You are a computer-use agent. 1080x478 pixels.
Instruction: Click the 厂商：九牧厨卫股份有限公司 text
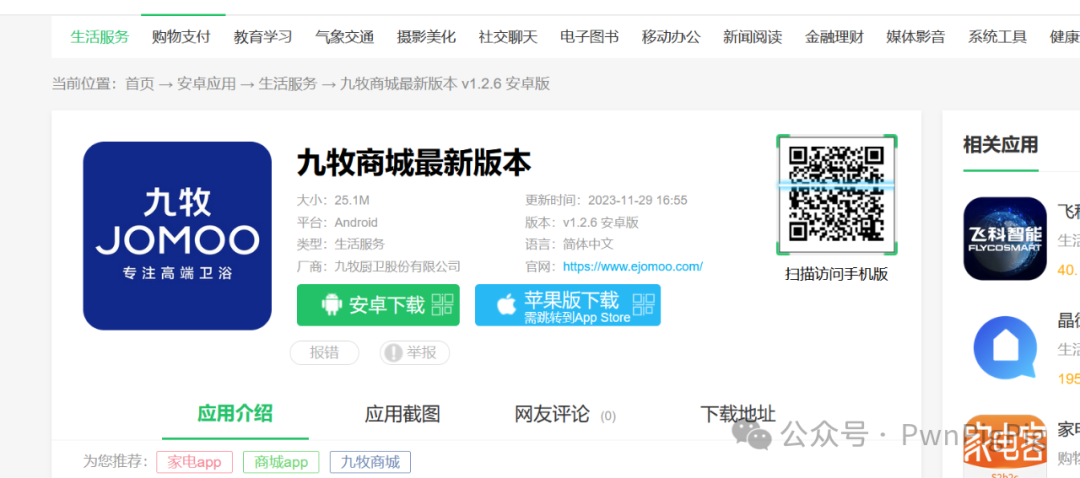(379, 266)
